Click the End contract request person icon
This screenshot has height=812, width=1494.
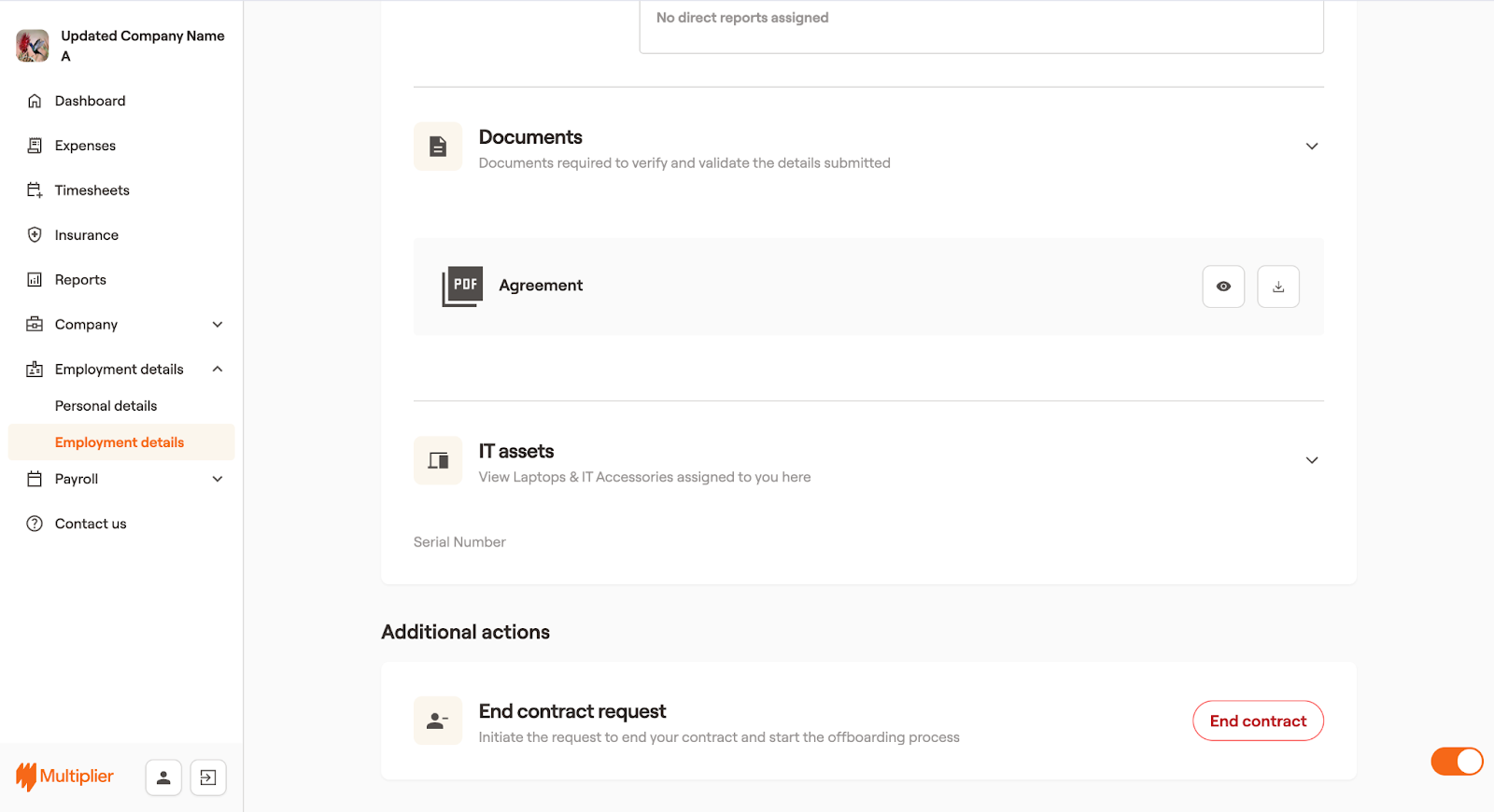click(438, 721)
